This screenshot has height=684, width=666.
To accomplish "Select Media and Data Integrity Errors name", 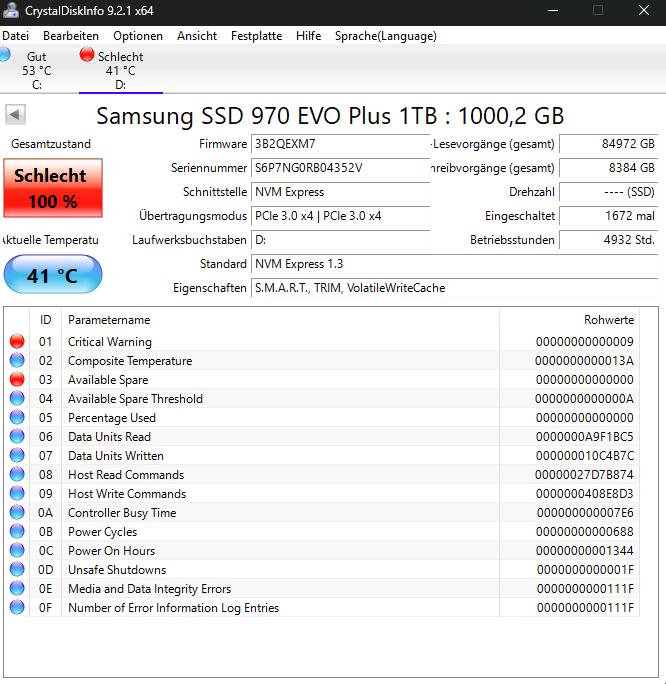I will [x=150, y=589].
